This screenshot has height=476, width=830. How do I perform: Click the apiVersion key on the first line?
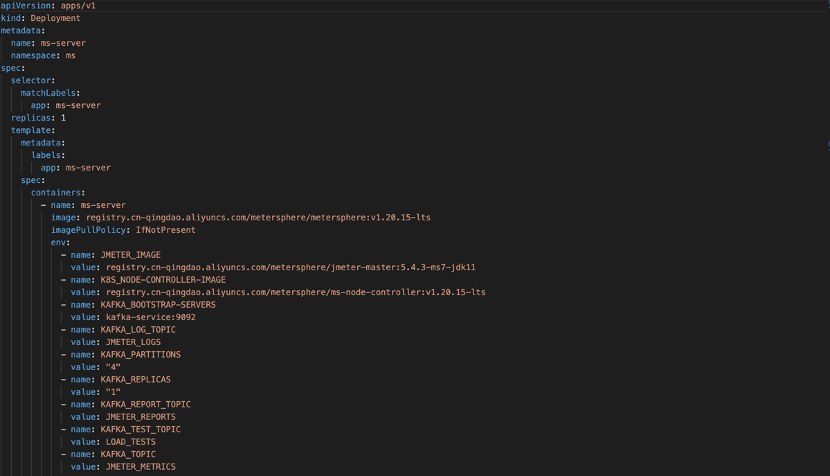pos(25,5)
